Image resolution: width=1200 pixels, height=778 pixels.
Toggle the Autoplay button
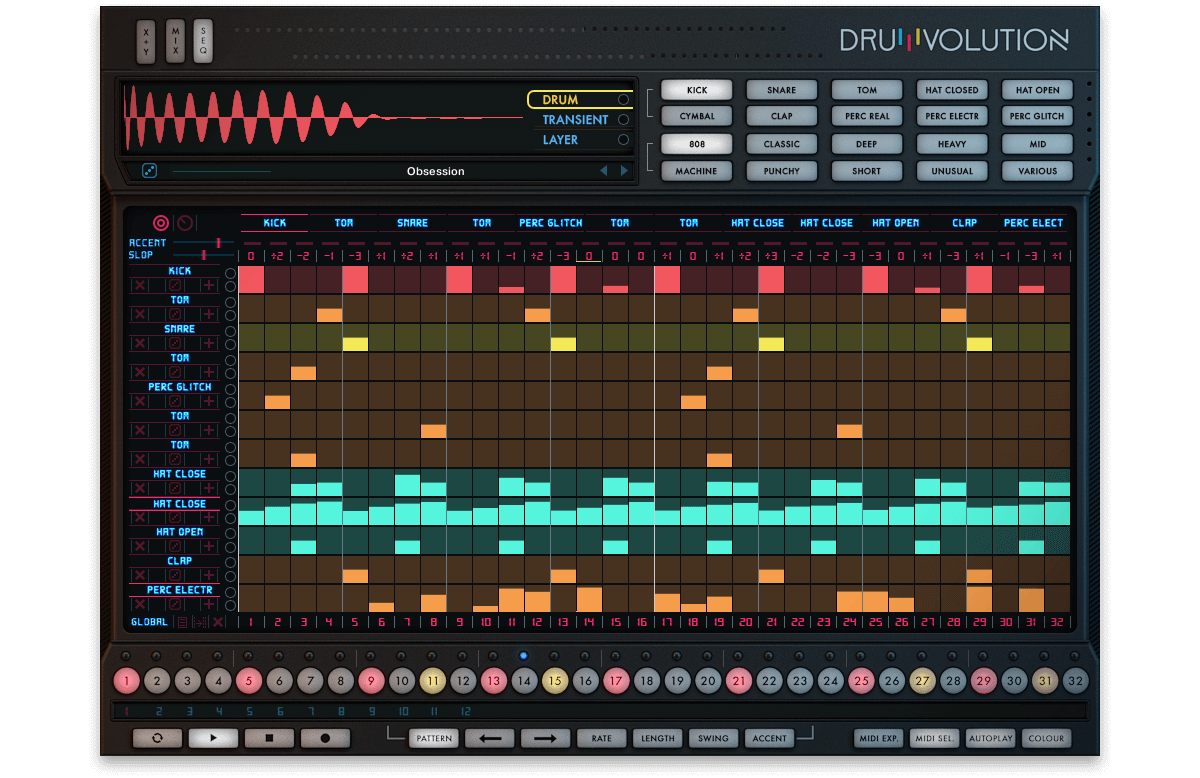(x=990, y=739)
